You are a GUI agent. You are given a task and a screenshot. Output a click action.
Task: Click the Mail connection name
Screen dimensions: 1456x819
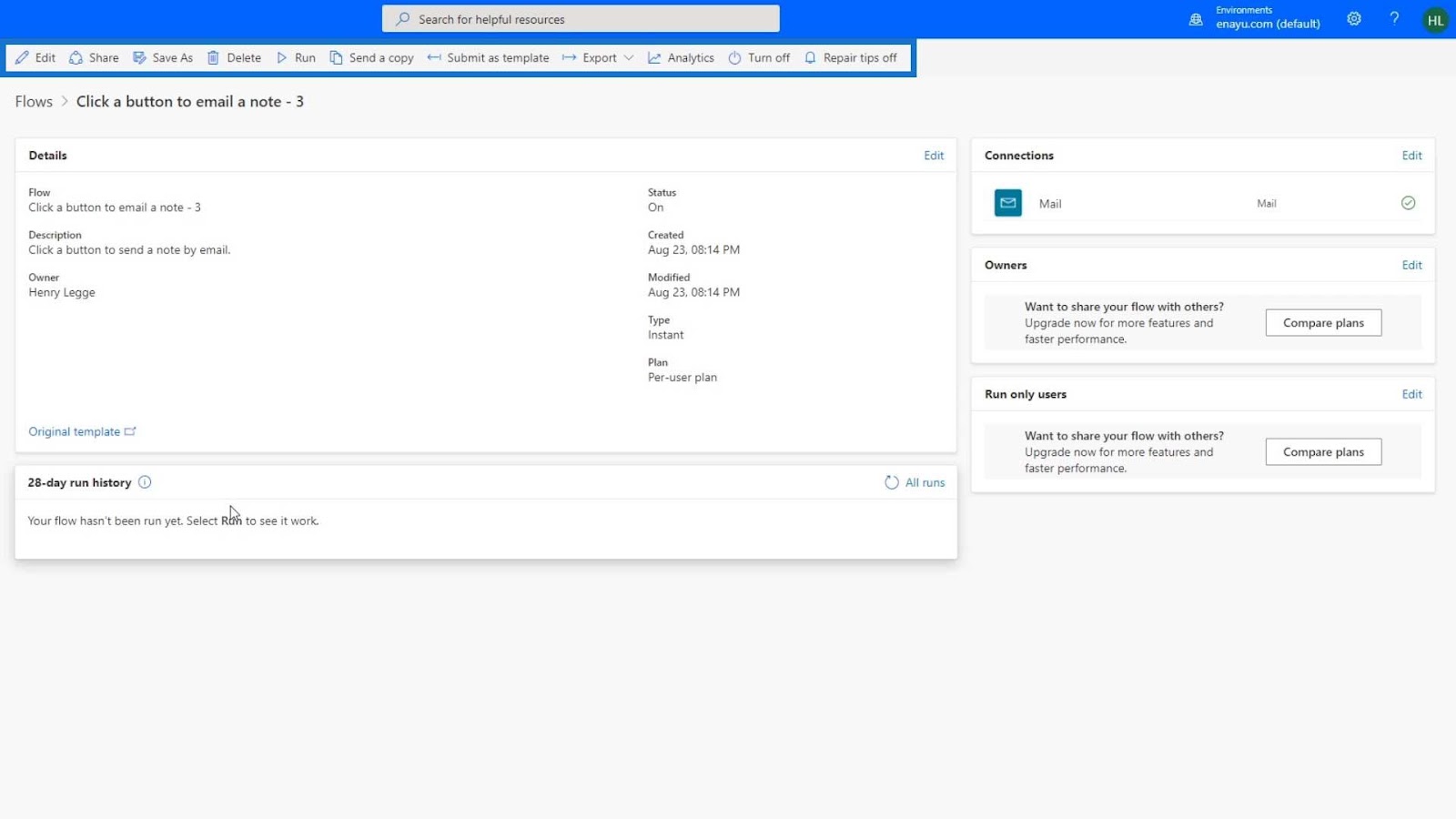tap(1050, 204)
